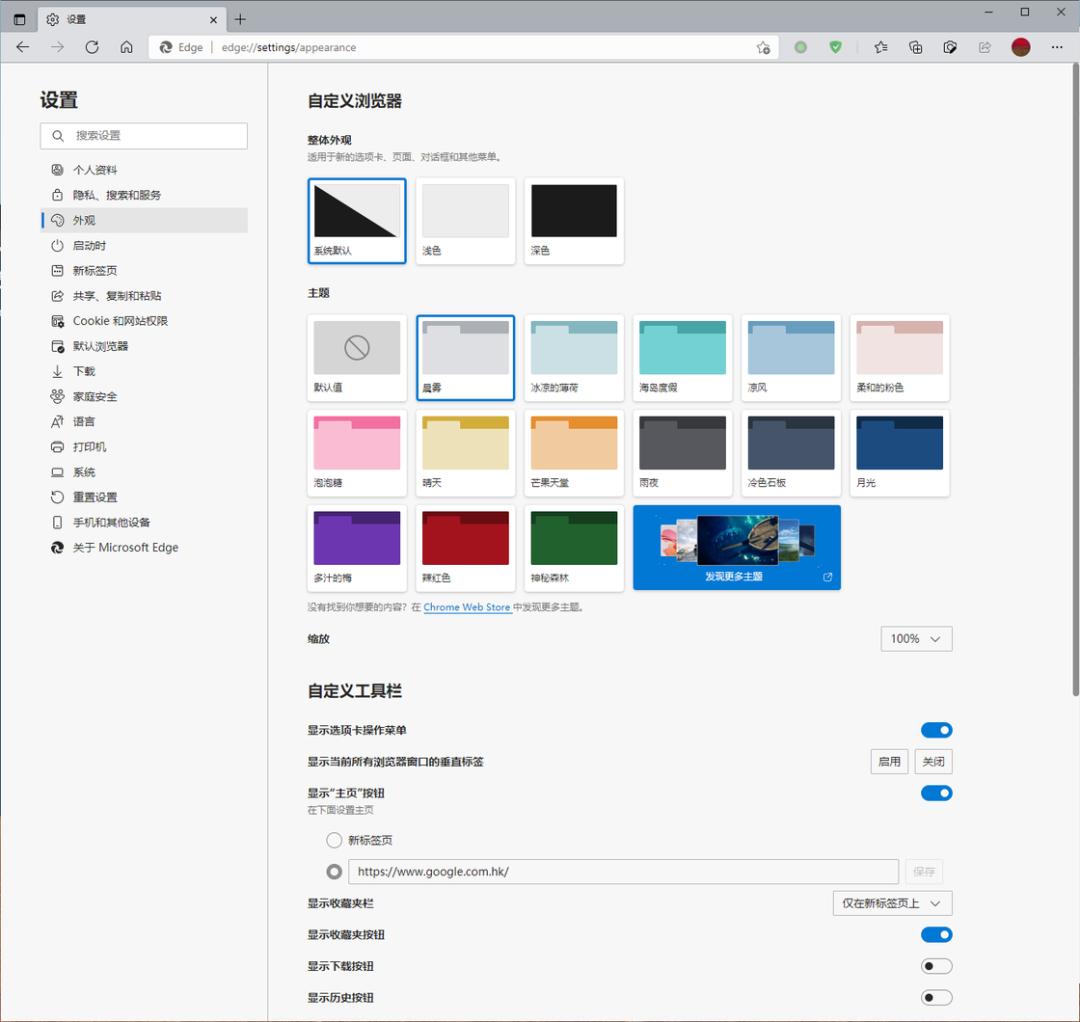Open 隐私、搜索和服务 in settings sidebar

pos(116,195)
